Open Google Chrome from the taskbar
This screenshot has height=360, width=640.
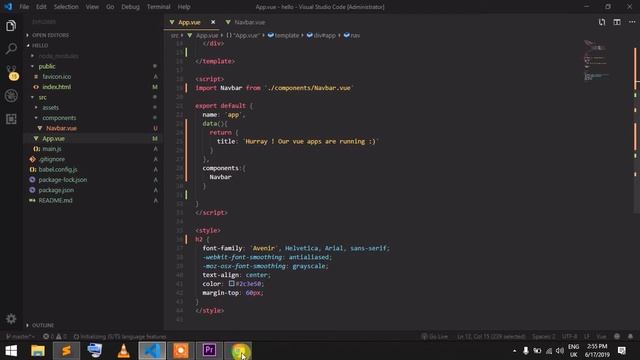click(x=238, y=351)
